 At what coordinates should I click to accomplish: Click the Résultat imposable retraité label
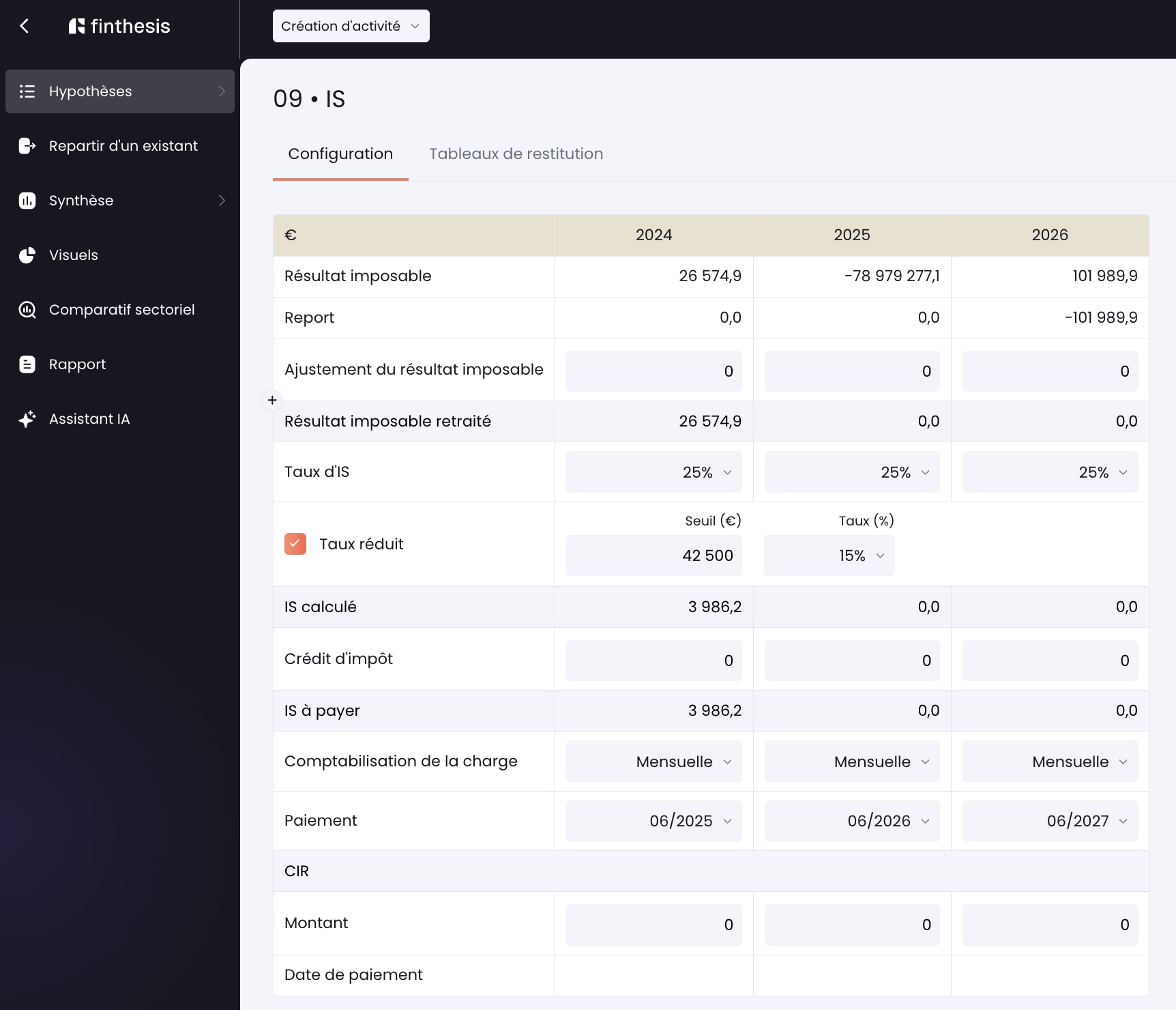(x=387, y=421)
